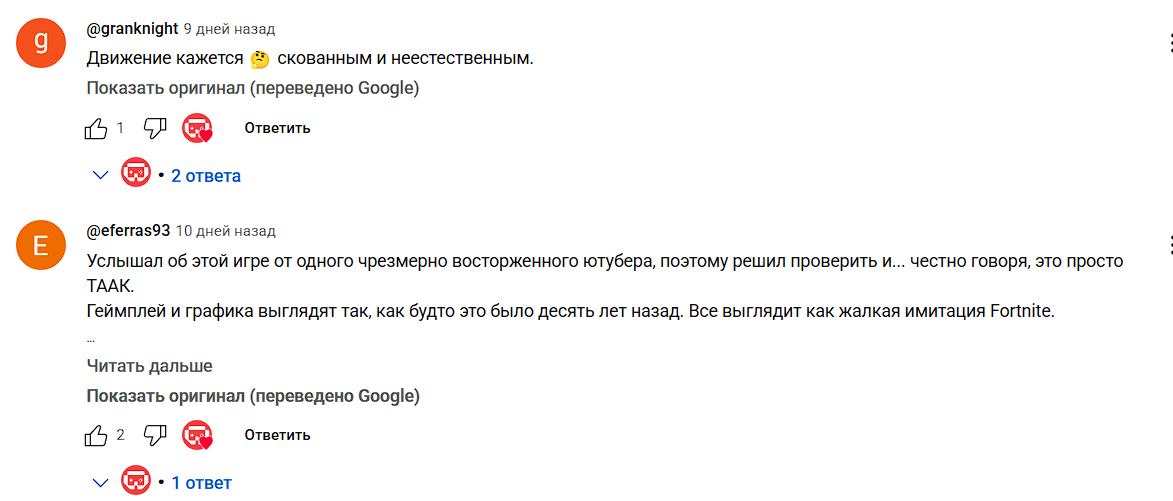
Task: Expand the '1 ответ' reply thread
Action: pos(201,482)
